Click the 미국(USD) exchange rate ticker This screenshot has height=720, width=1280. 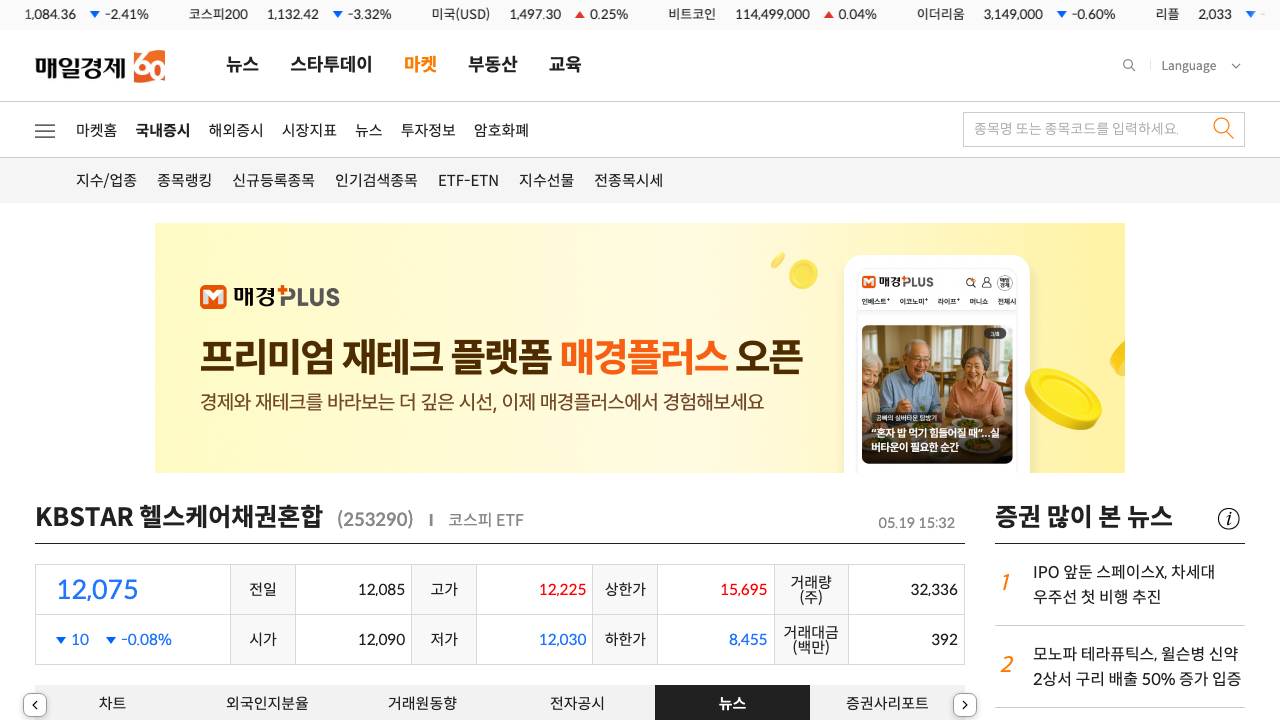(x=529, y=14)
